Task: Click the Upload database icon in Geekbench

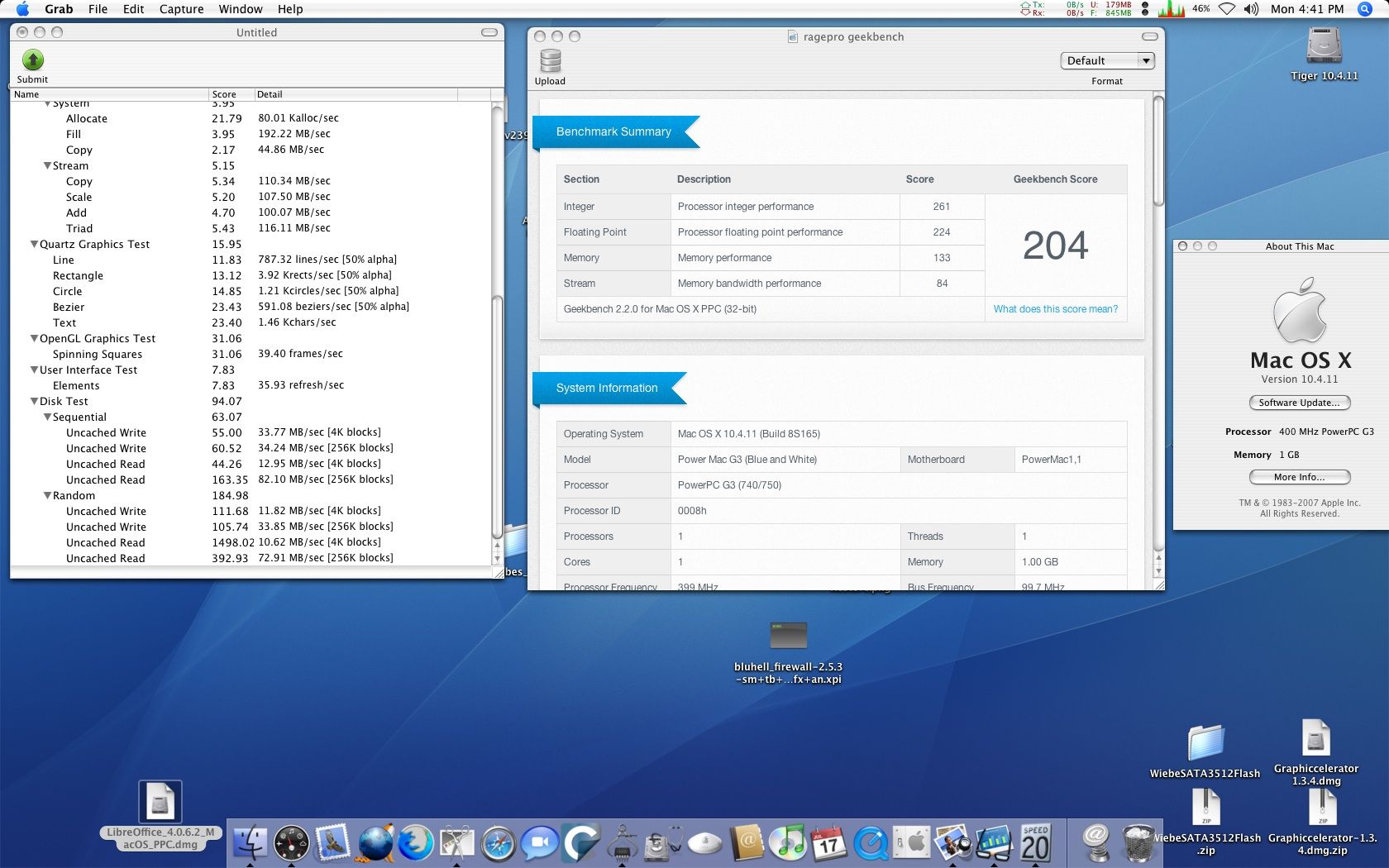Action: tap(550, 62)
